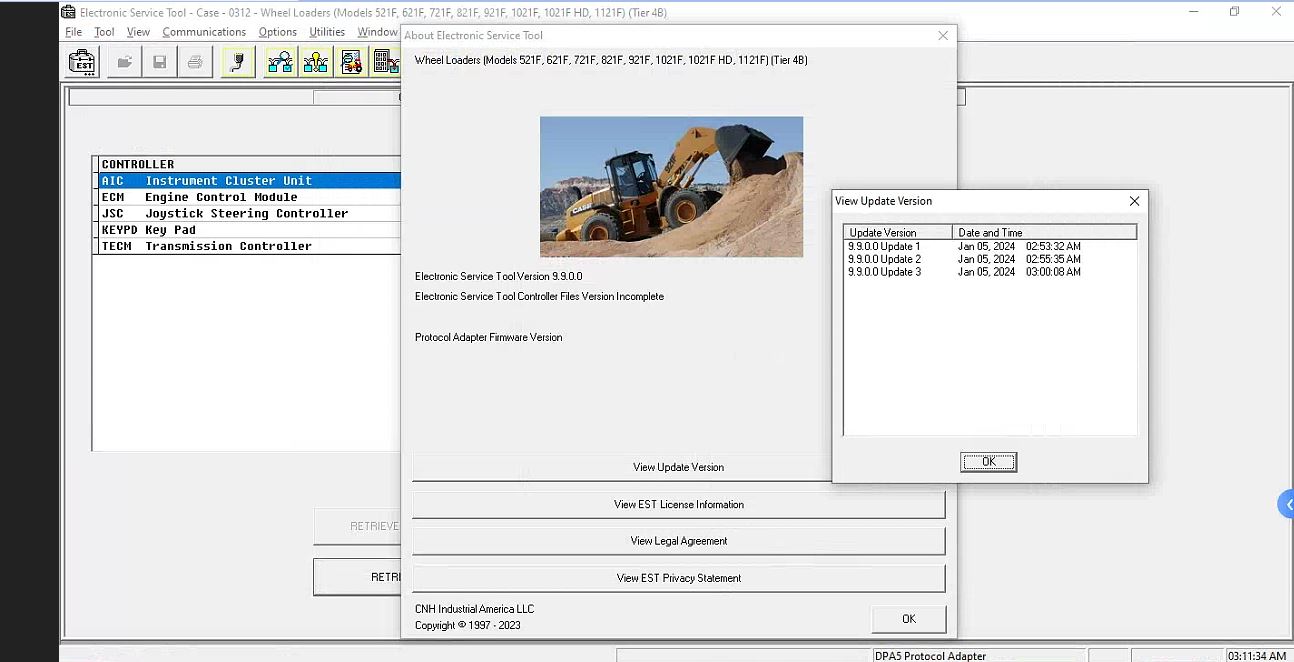Click the network lightbulb toolbar icon
This screenshot has height=662, width=1294.
point(316,63)
